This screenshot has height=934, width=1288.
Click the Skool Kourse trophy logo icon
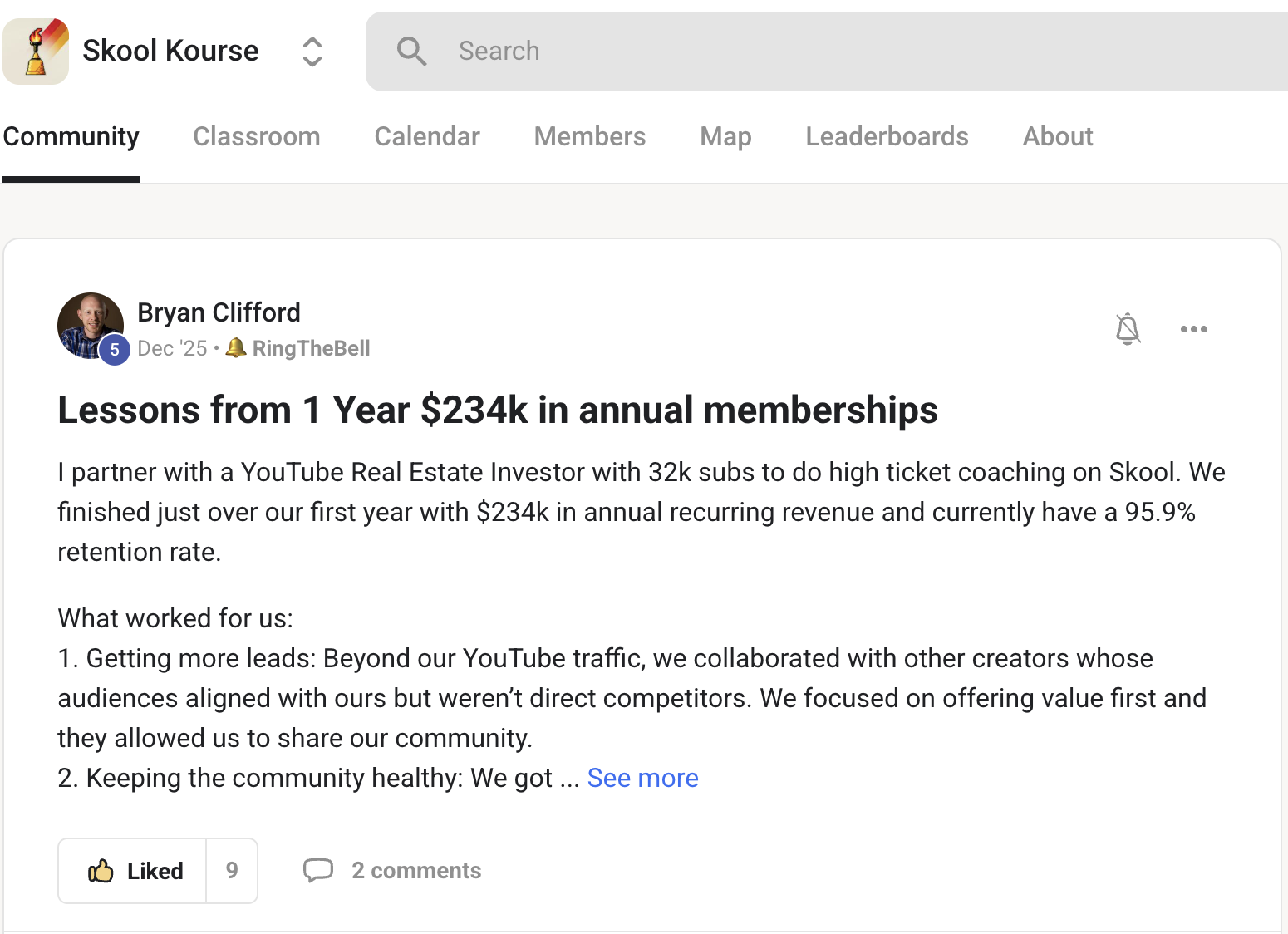tap(36, 51)
